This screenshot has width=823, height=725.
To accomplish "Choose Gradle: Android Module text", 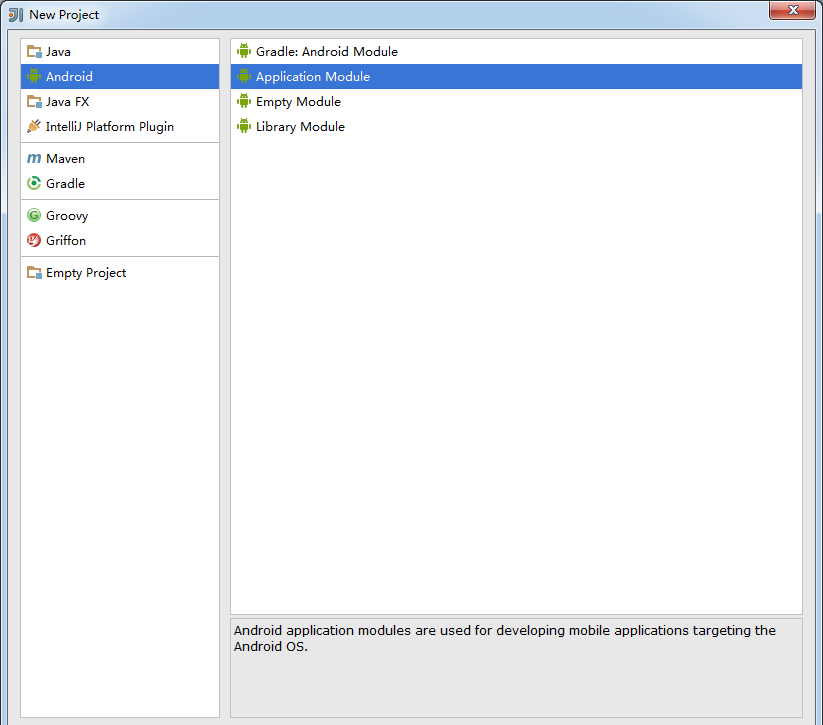I will [x=327, y=51].
